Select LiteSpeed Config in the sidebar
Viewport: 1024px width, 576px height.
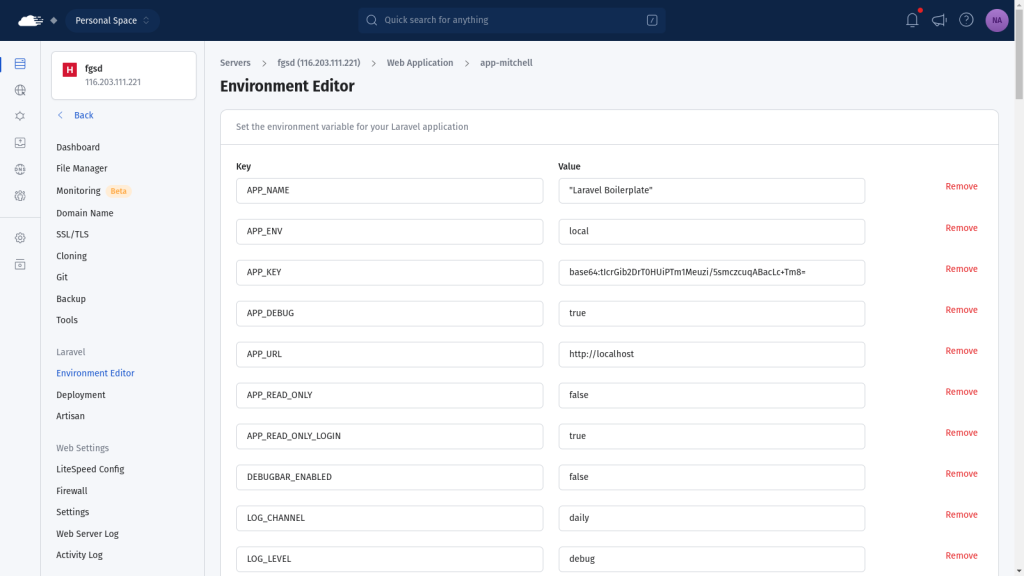[x=90, y=469]
